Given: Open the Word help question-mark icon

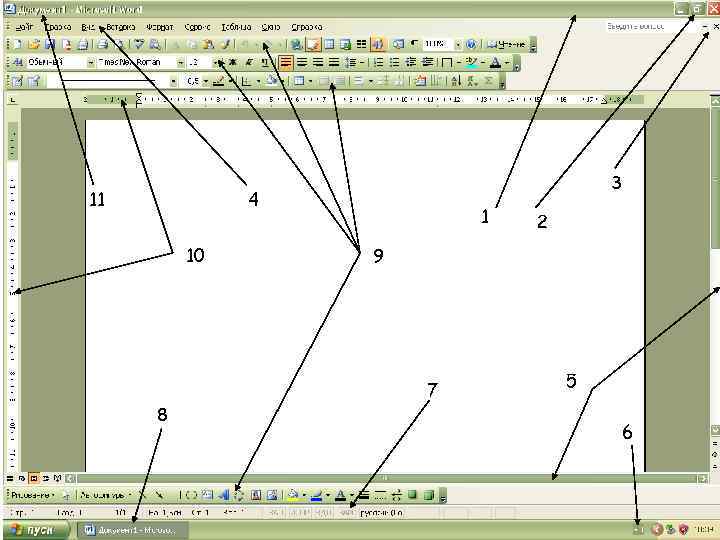Looking at the screenshot, I should (471, 44).
